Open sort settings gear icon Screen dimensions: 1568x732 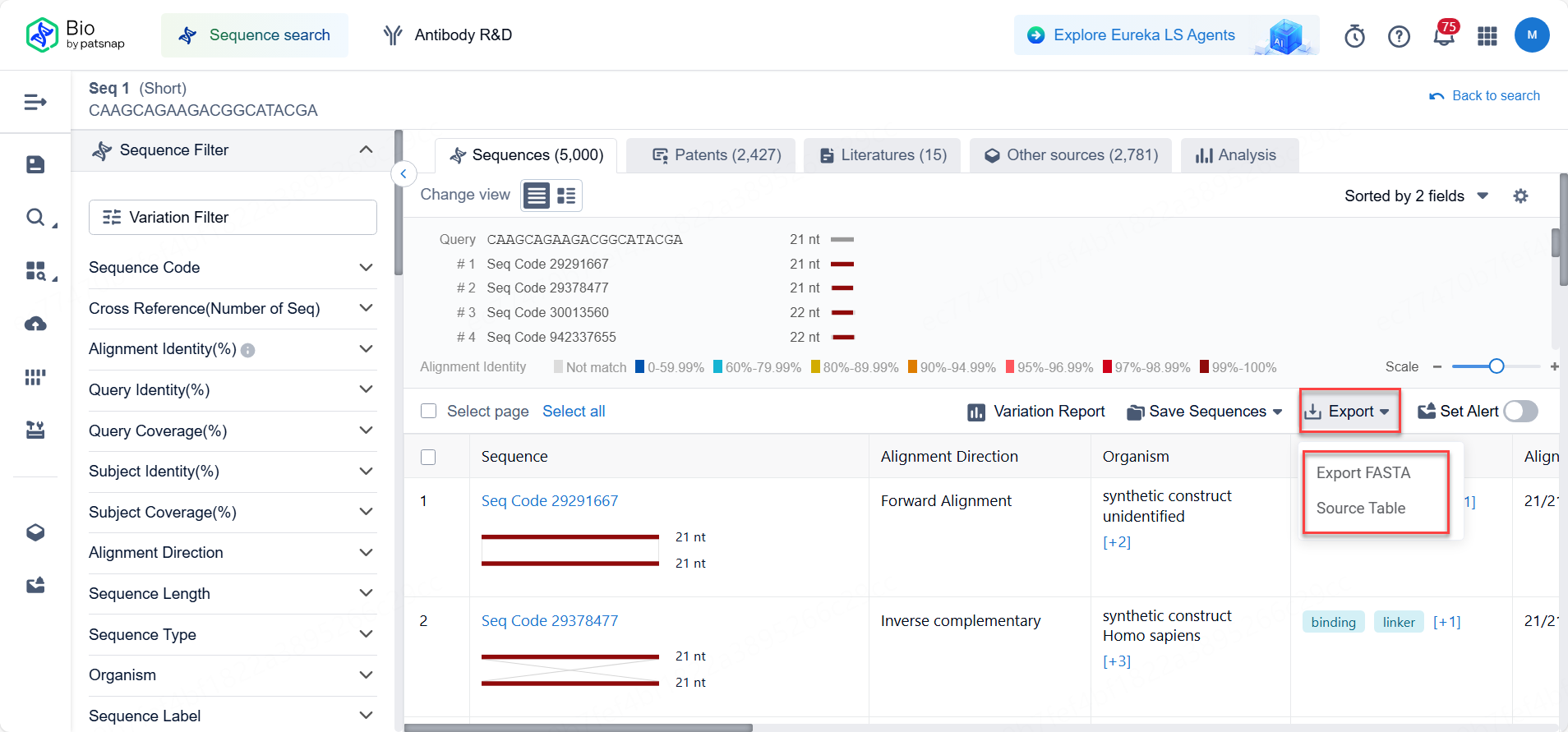point(1520,196)
